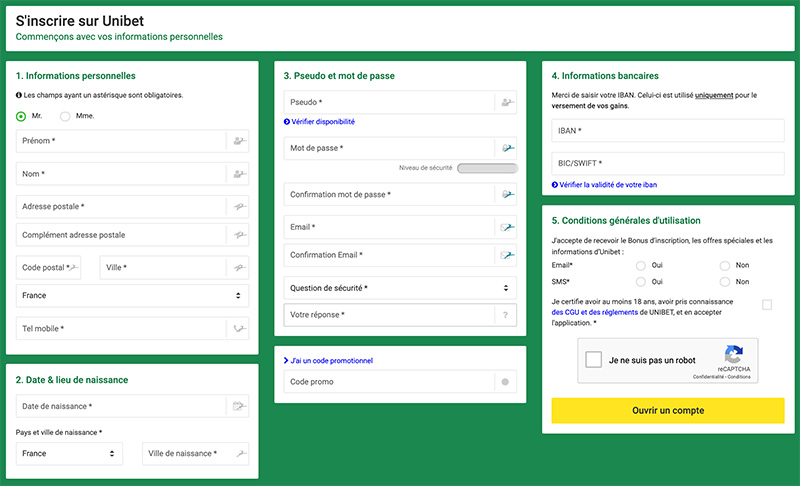This screenshot has width=800, height=486.
Task: Click the icon in the Ville field
Action: point(239,267)
